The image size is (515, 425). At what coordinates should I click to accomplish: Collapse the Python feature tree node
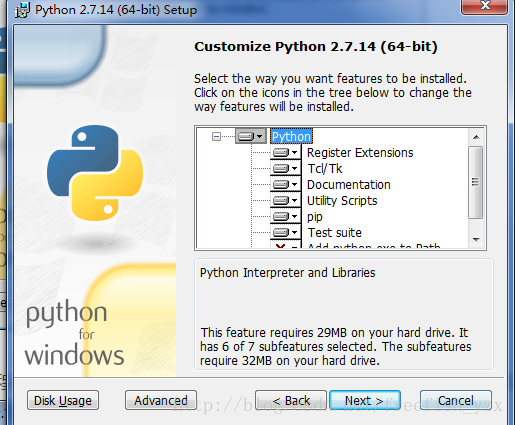[x=216, y=136]
